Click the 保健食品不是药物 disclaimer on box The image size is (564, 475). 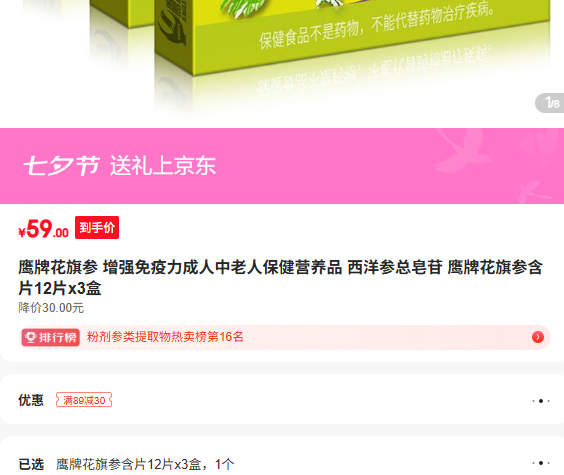click(x=376, y=27)
